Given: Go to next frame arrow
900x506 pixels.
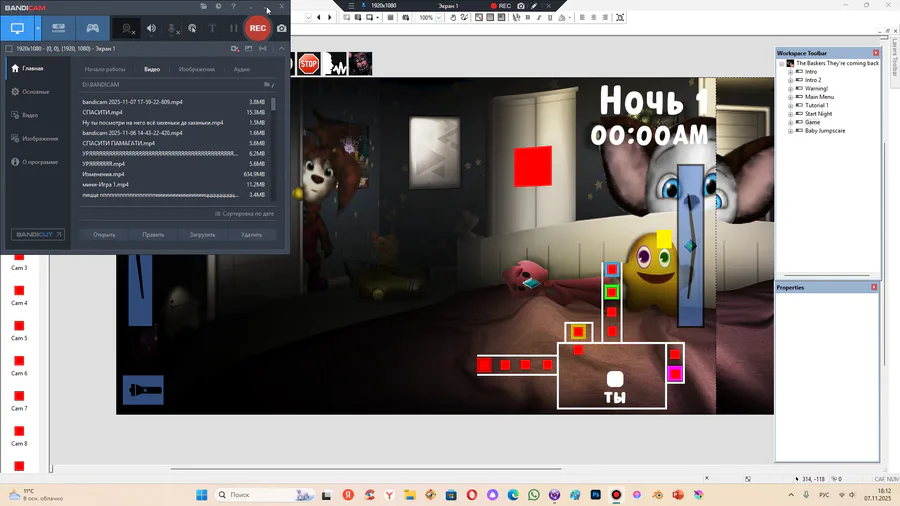Looking at the screenshot, I should pyautogui.click(x=329, y=18).
